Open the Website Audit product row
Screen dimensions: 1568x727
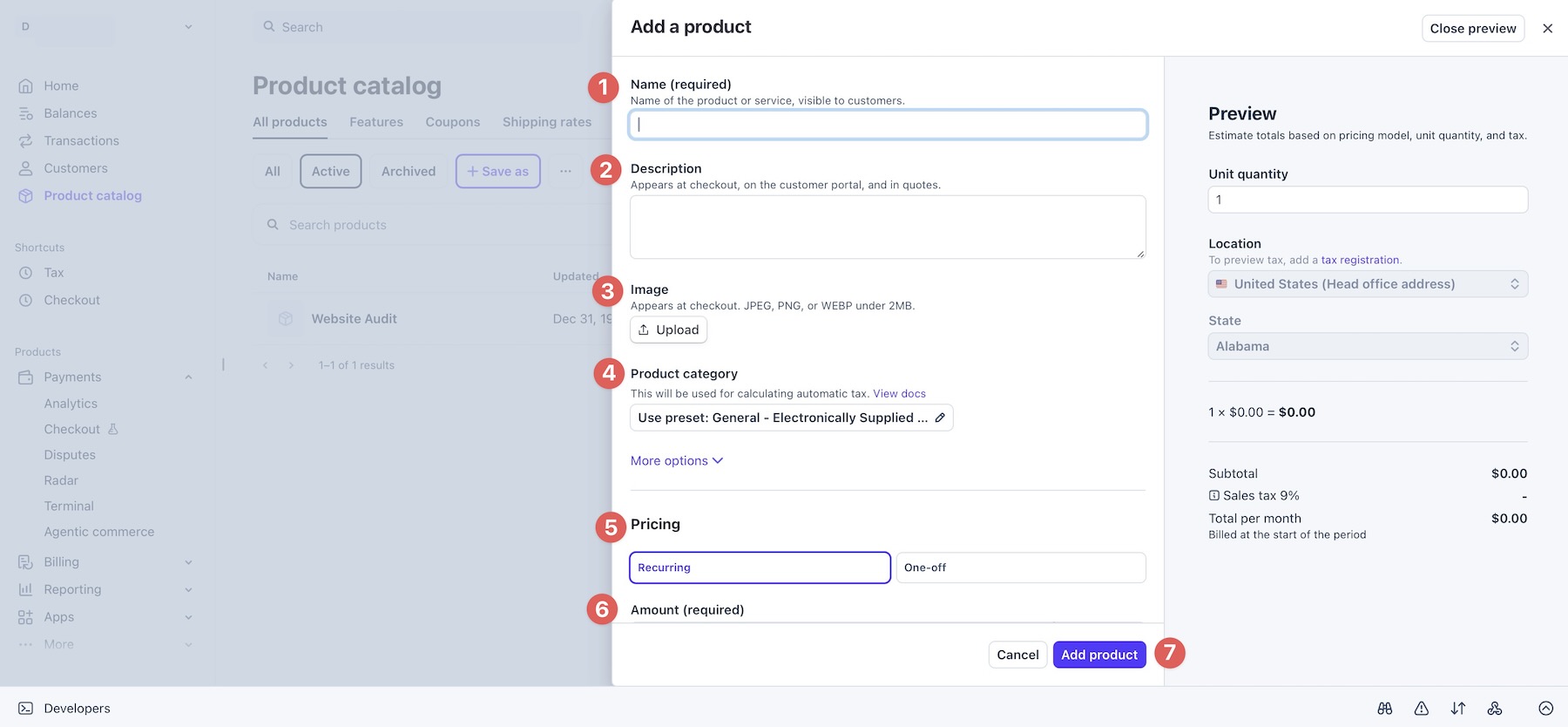pos(433,319)
